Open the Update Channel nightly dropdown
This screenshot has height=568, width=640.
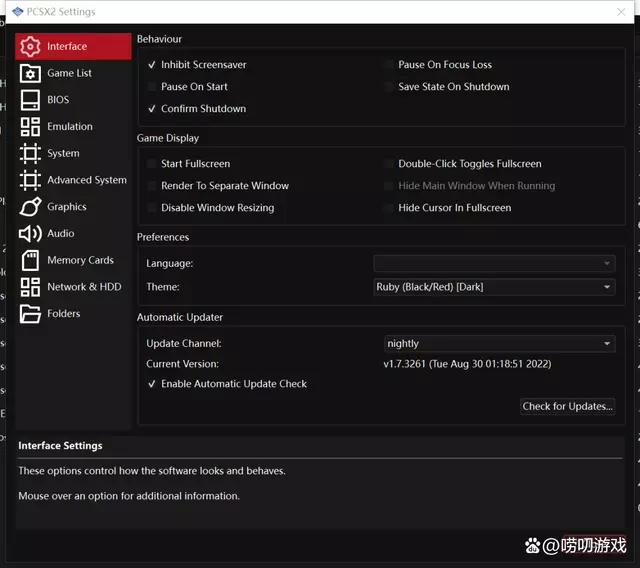point(500,344)
